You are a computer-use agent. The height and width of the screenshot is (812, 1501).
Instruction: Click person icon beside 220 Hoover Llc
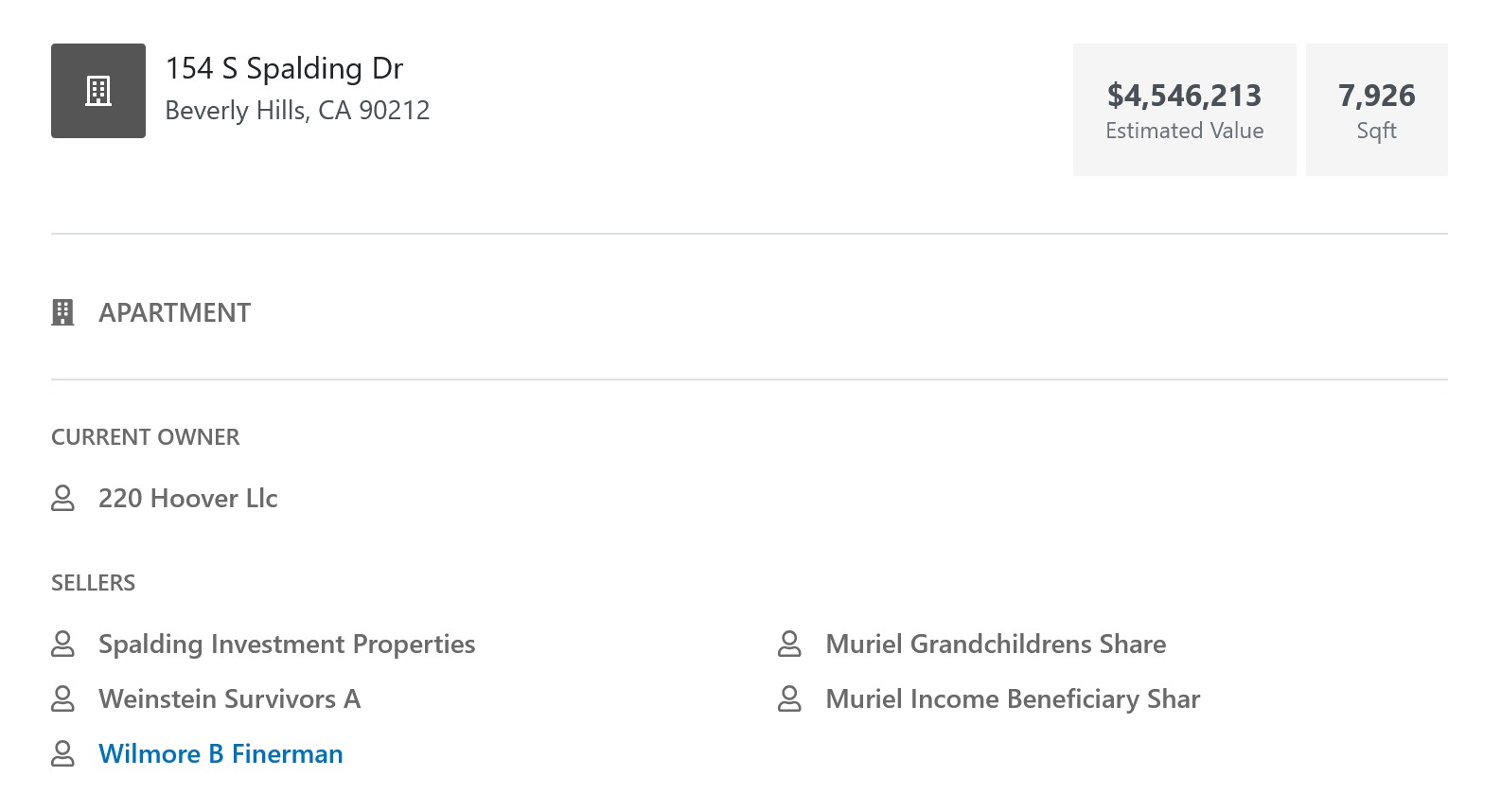coord(62,498)
